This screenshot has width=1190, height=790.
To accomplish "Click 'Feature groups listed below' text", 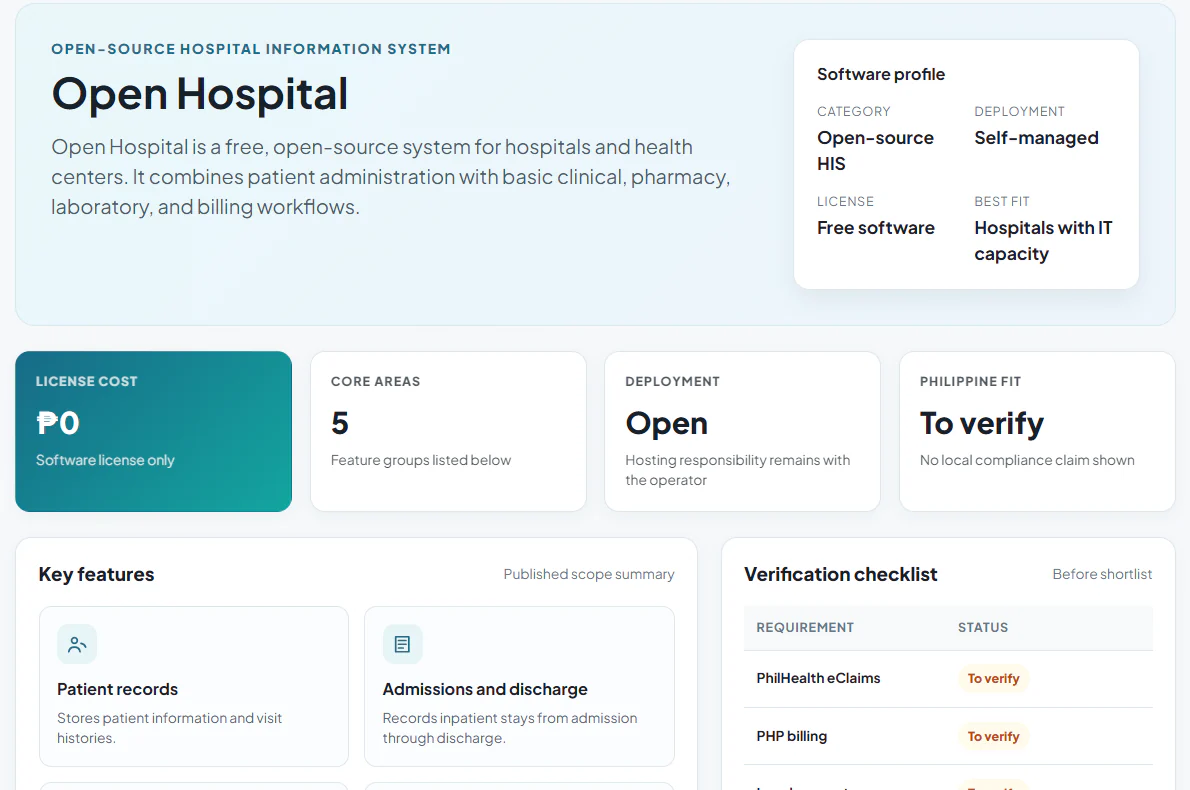I will tap(420, 460).
